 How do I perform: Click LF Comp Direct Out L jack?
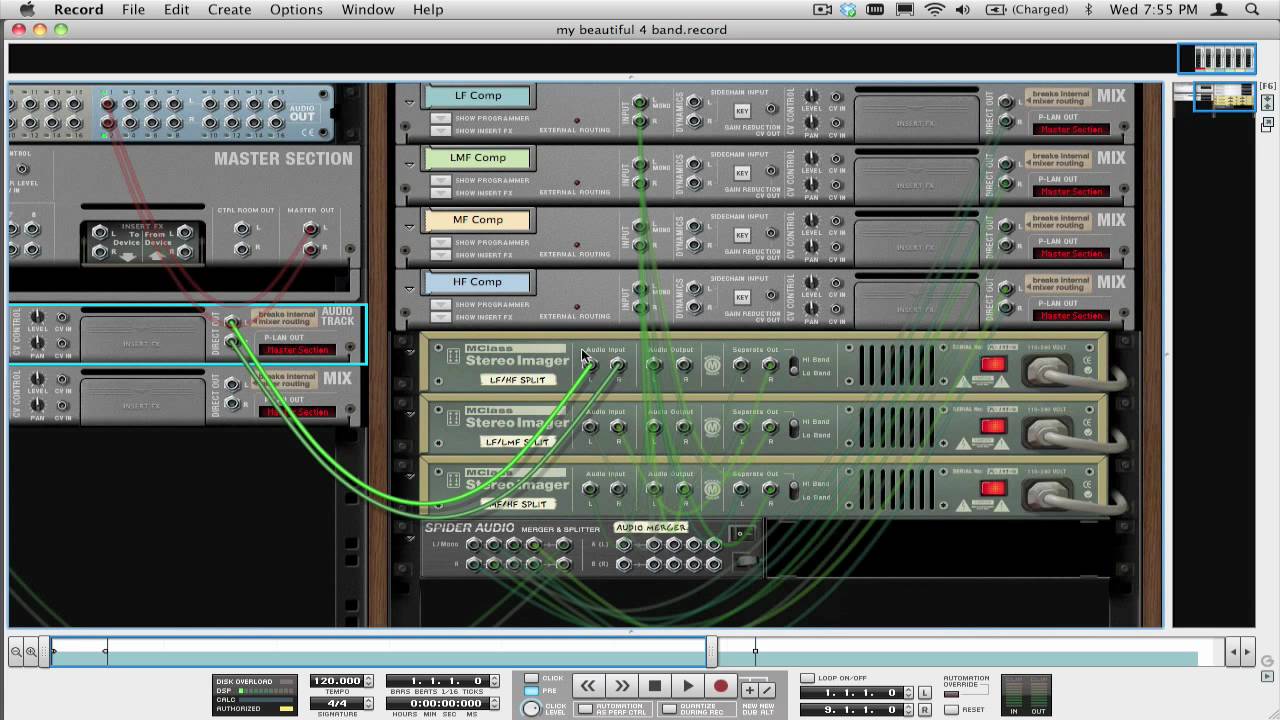pos(1006,101)
